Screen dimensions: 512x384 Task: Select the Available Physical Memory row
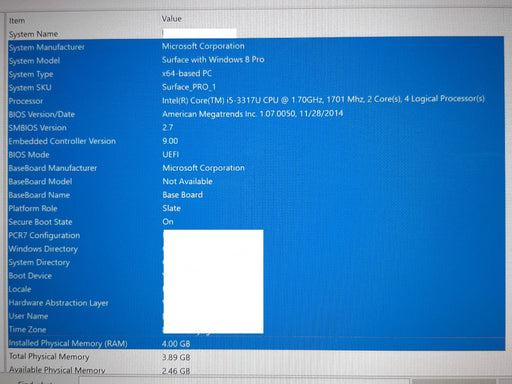pyautogui.click(x=256, y=370)
